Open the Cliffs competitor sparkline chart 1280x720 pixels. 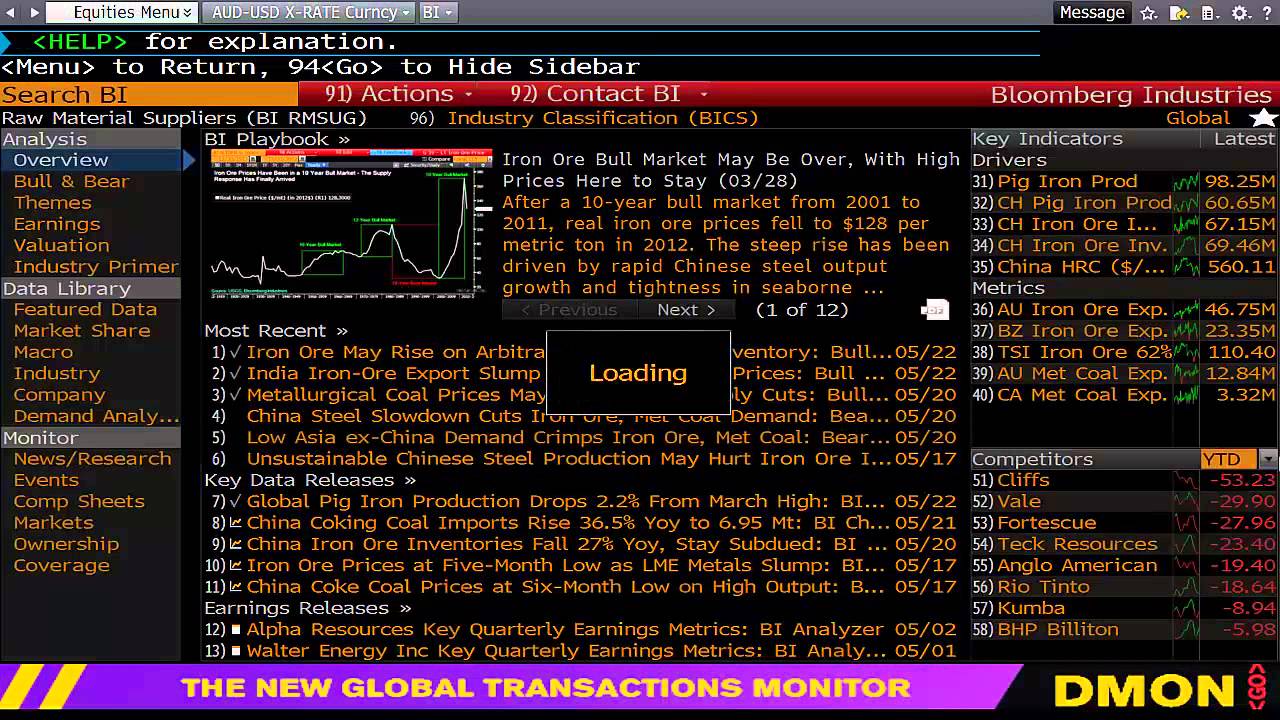click(1186, 480)
